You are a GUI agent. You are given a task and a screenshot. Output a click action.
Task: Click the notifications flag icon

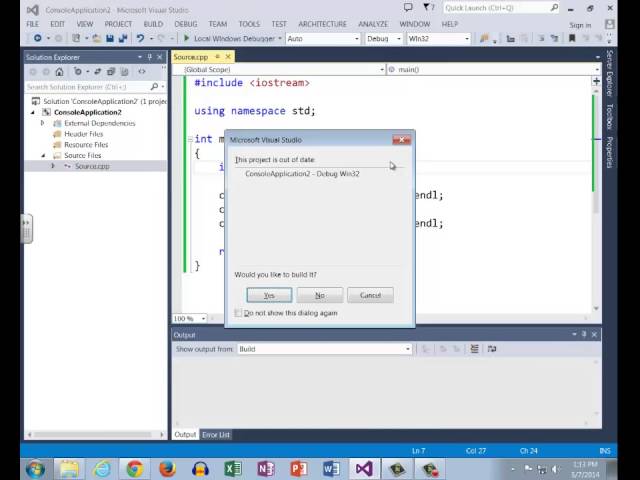pyautogui.click(x=428, y=7)
